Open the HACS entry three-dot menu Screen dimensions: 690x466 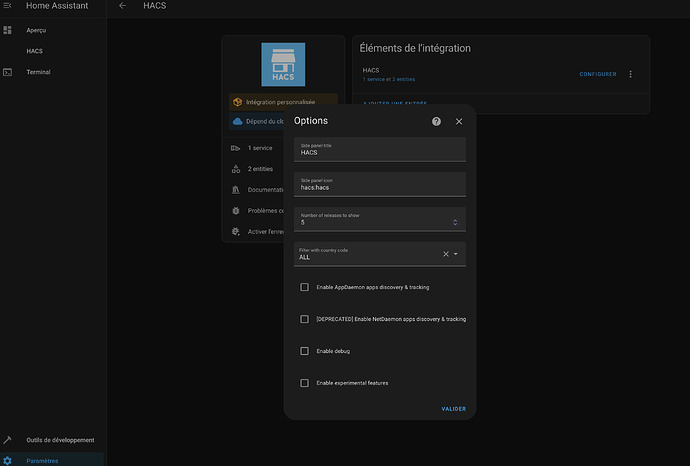(631, 74)
